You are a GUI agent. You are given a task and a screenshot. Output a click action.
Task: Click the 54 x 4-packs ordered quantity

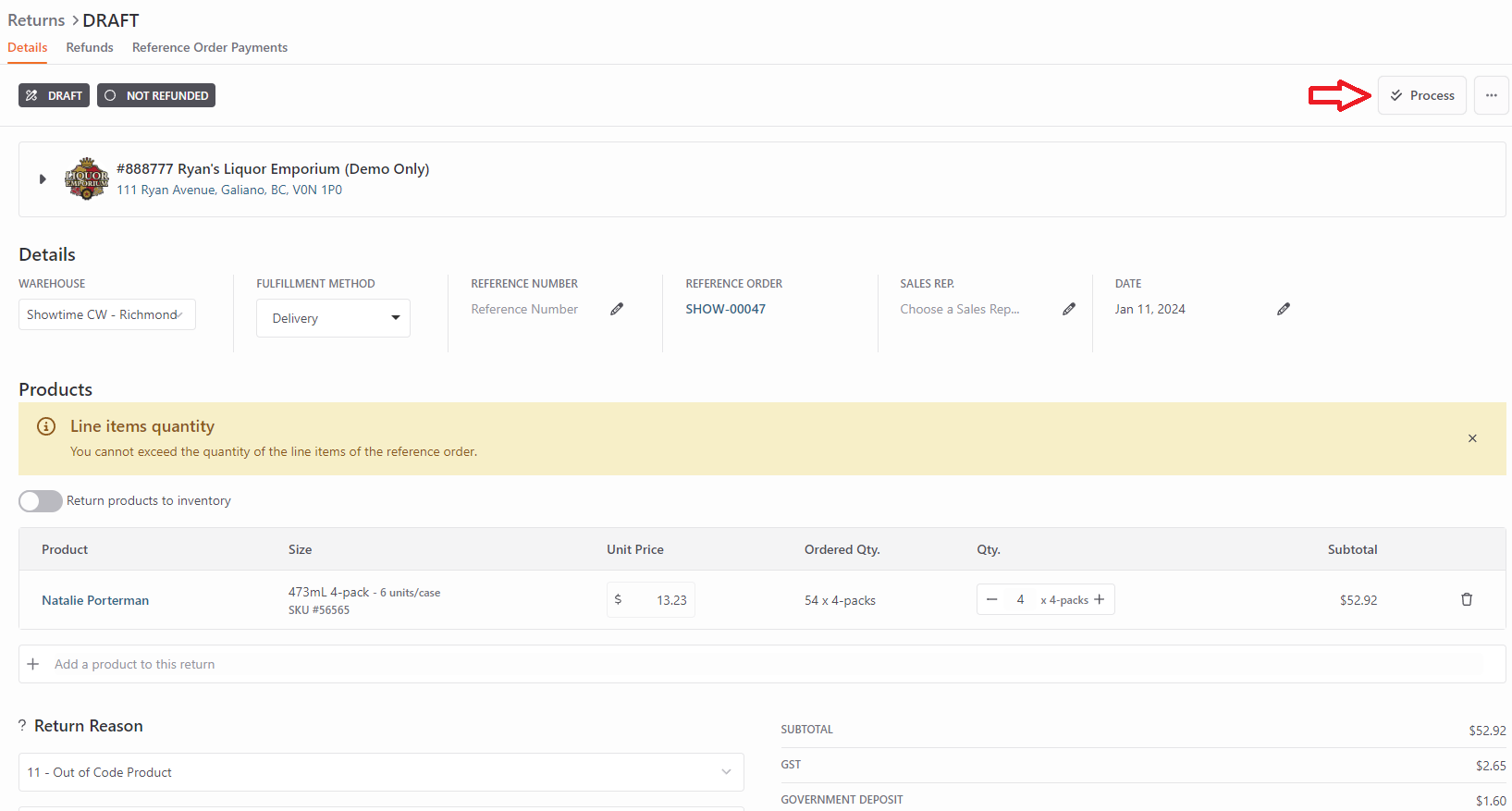click(840, 600)
